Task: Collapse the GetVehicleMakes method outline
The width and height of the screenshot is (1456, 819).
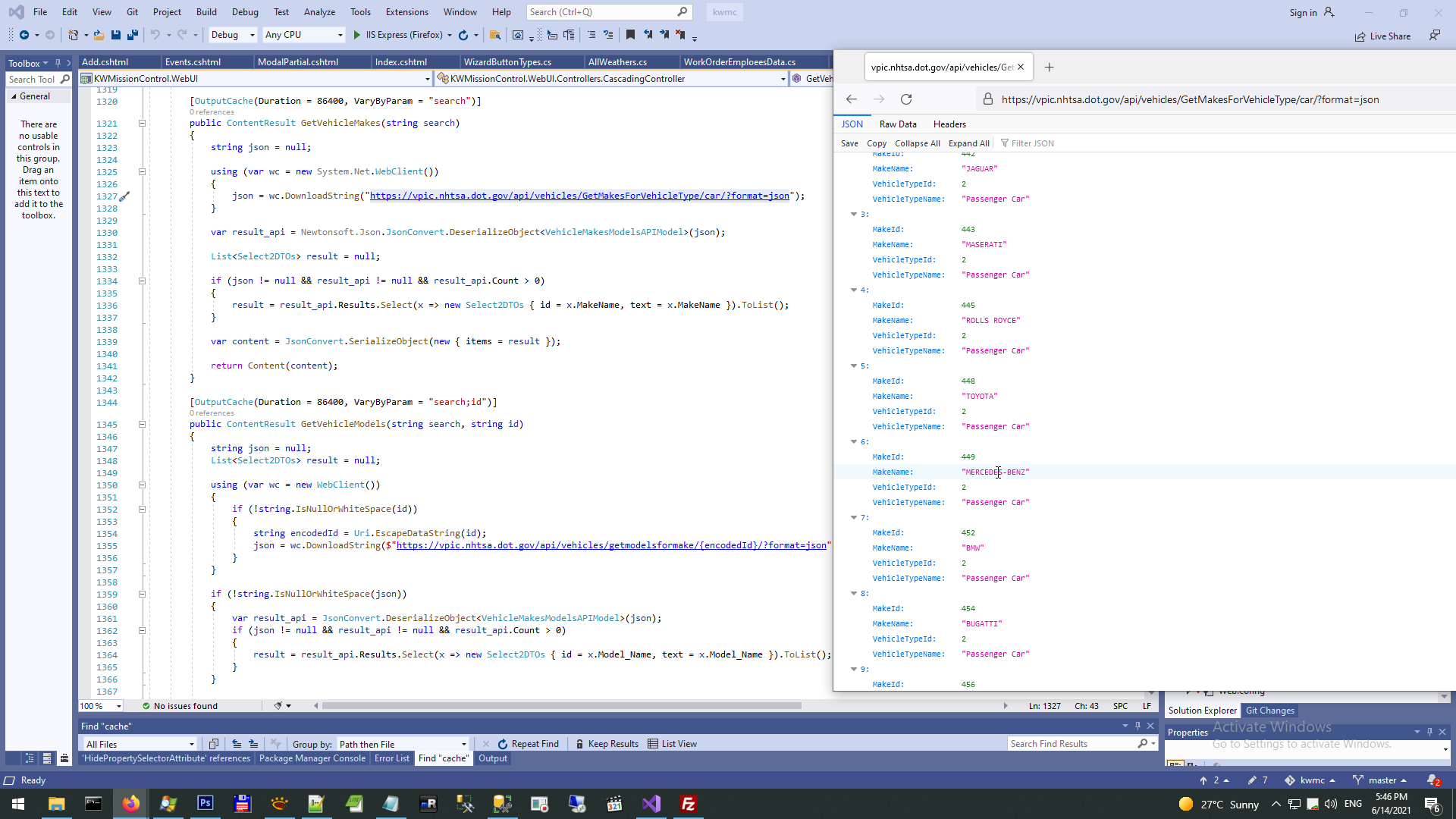Action: [142, 123]
